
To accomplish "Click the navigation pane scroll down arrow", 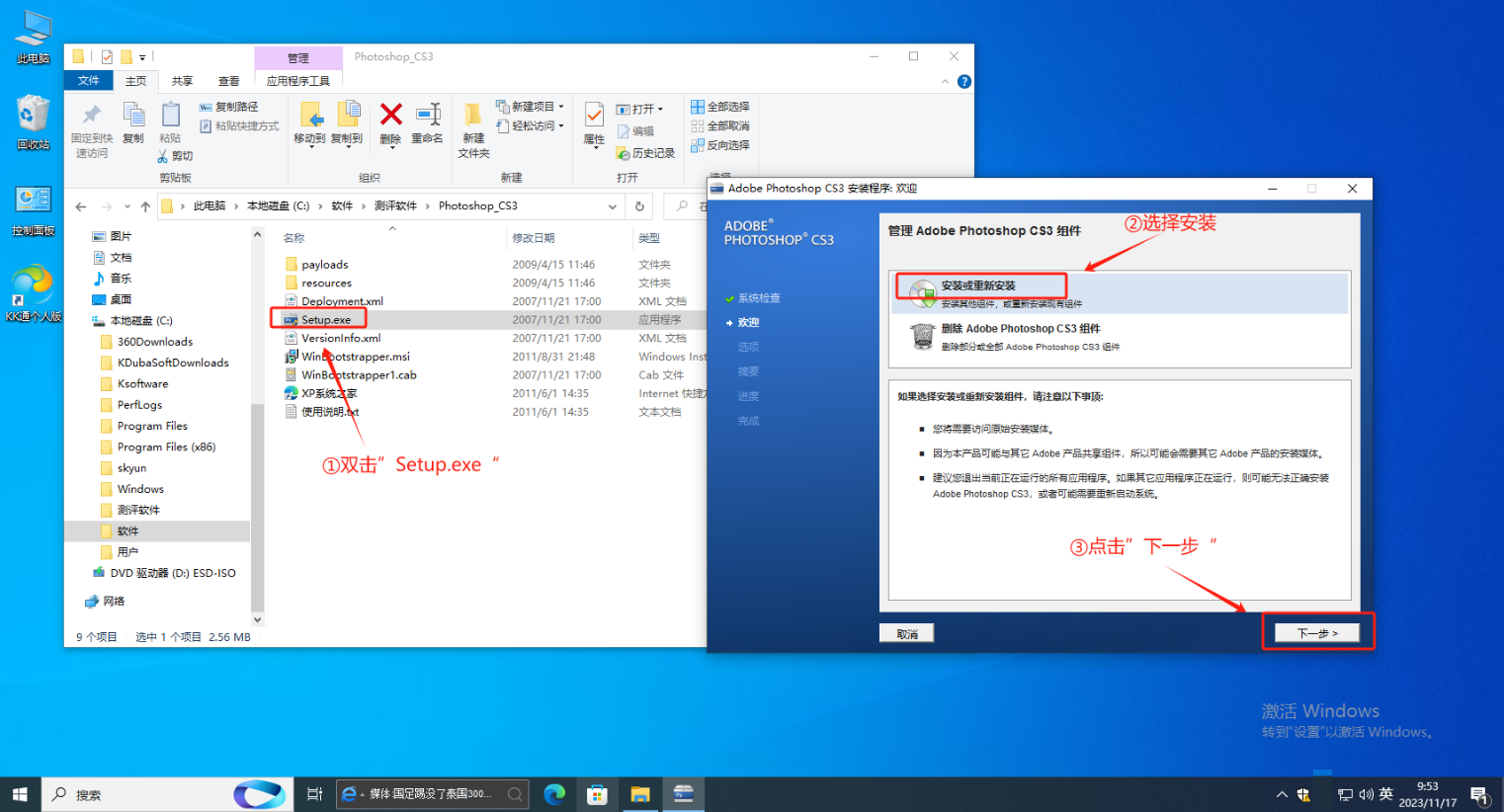I will (258, 619).
